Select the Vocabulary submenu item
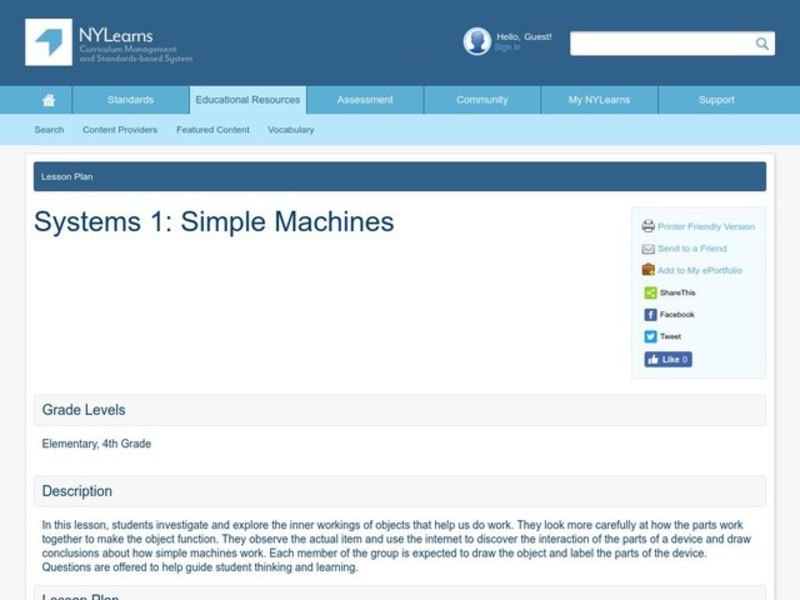Image resolution: width=800 pixels, height=600 pixels. click(x=290, y=130)
